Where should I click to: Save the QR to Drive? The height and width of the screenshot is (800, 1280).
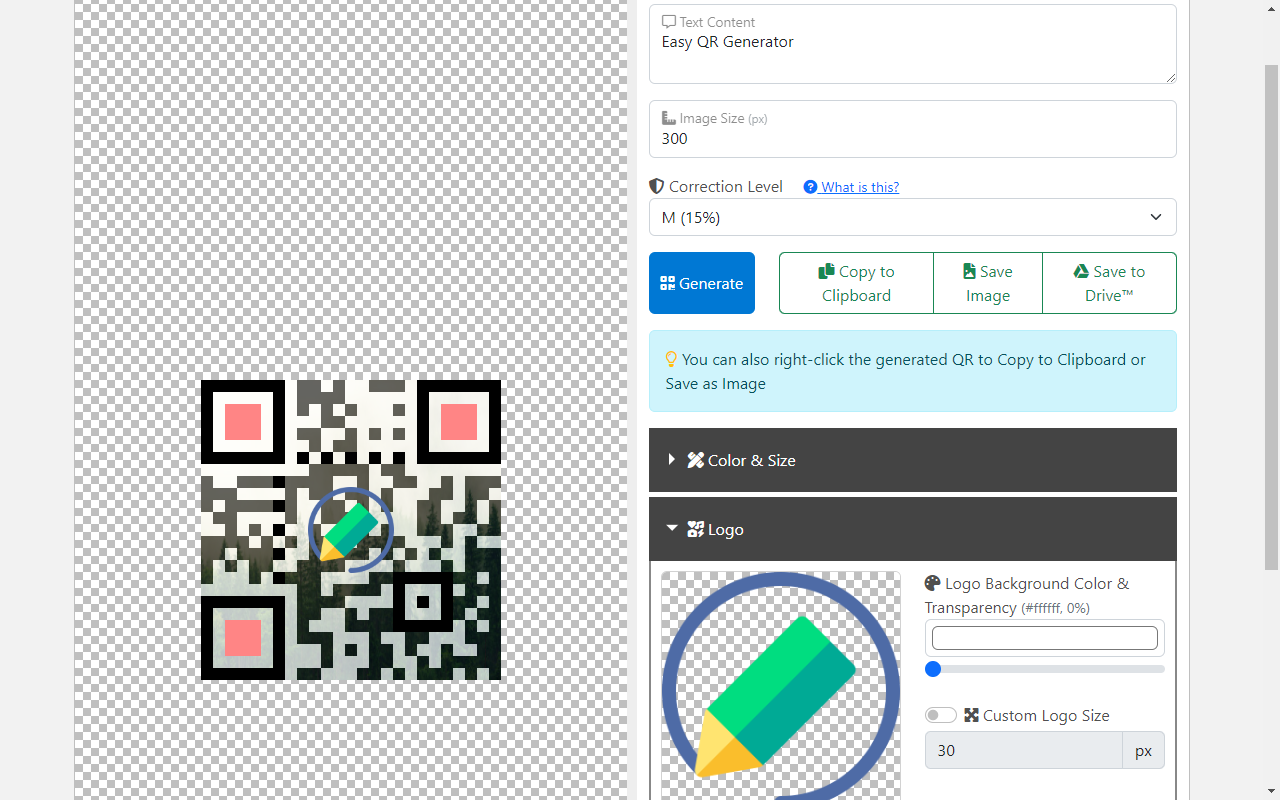tap(1109, 283)
